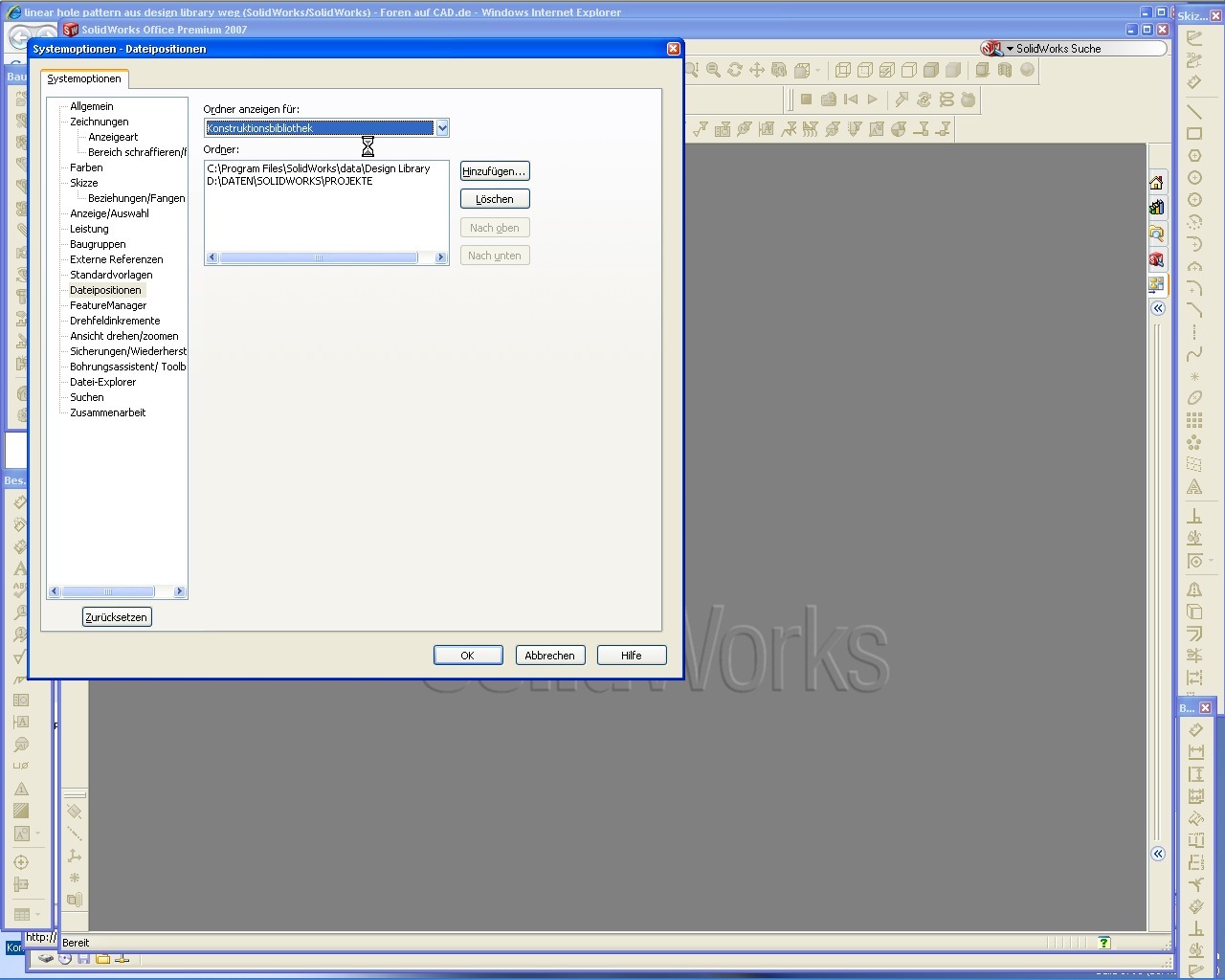Screen dimensions: 1225x980
Task: Select Standardvorlagen in the options tree
Action: click(x=111, y=275)
